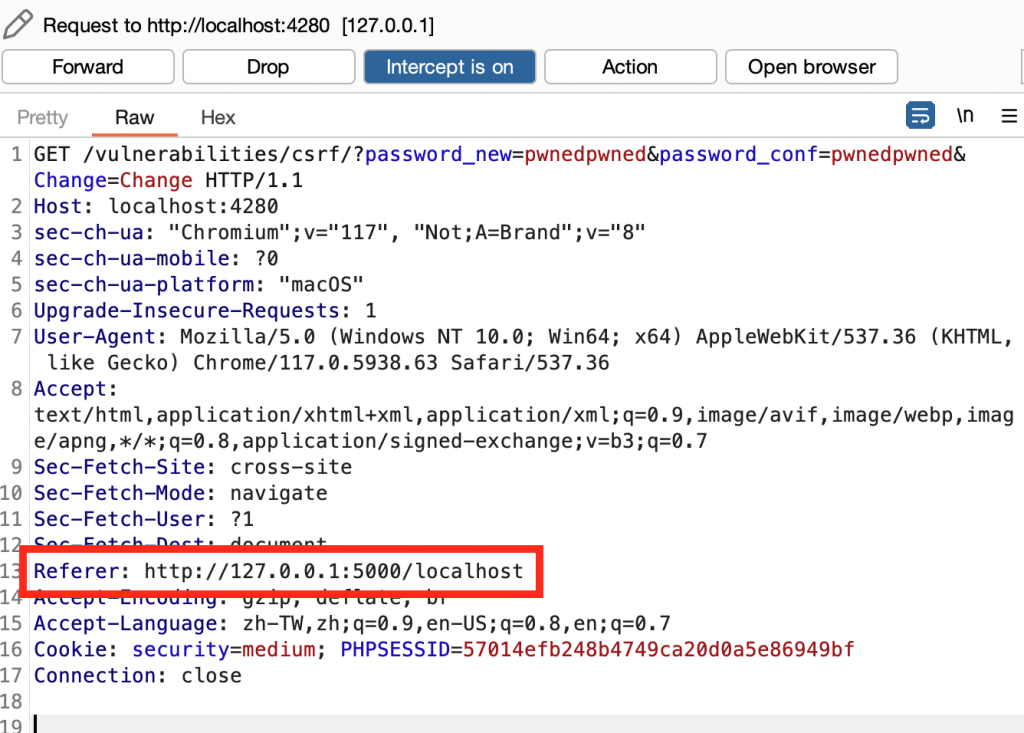
Task: Open the Action menu button
Action: (630, 67)
